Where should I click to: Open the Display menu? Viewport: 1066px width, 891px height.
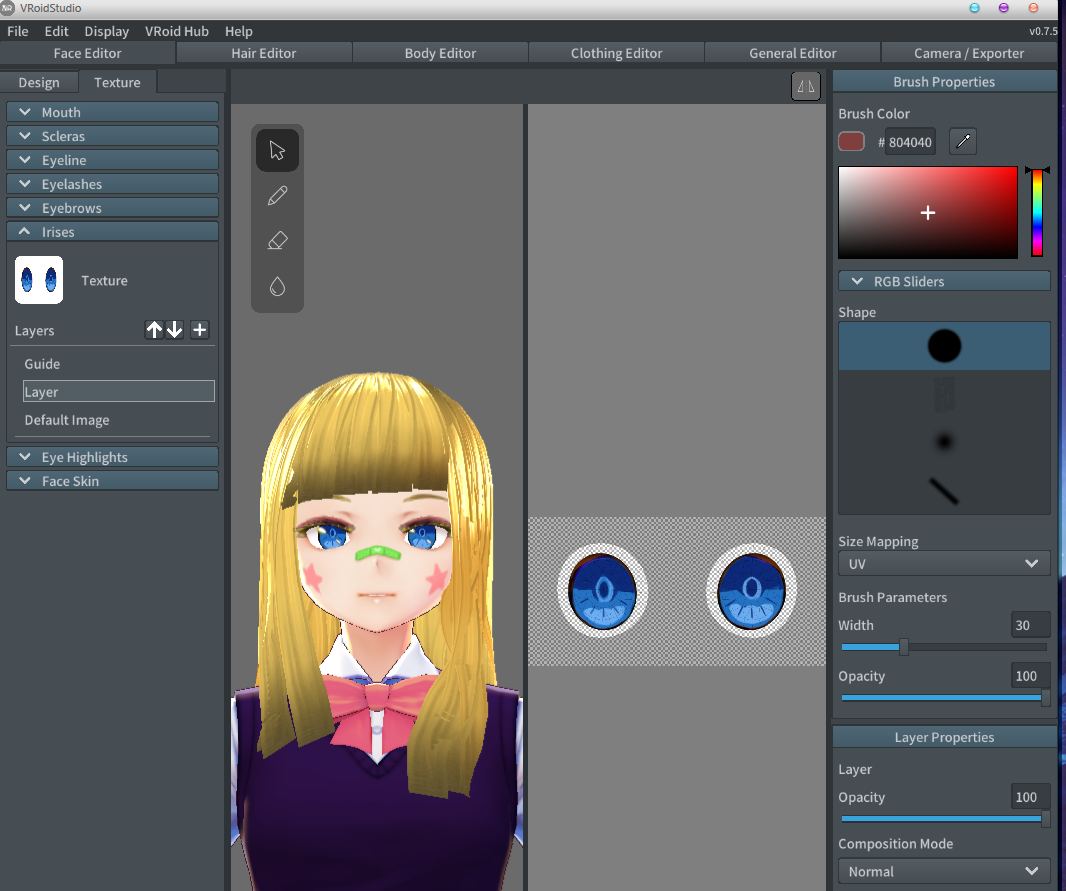(107, 31)
